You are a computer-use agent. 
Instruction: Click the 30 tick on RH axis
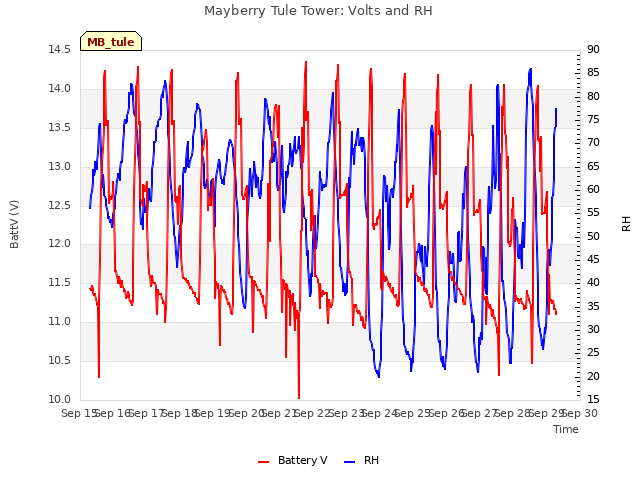coord(593,329)
